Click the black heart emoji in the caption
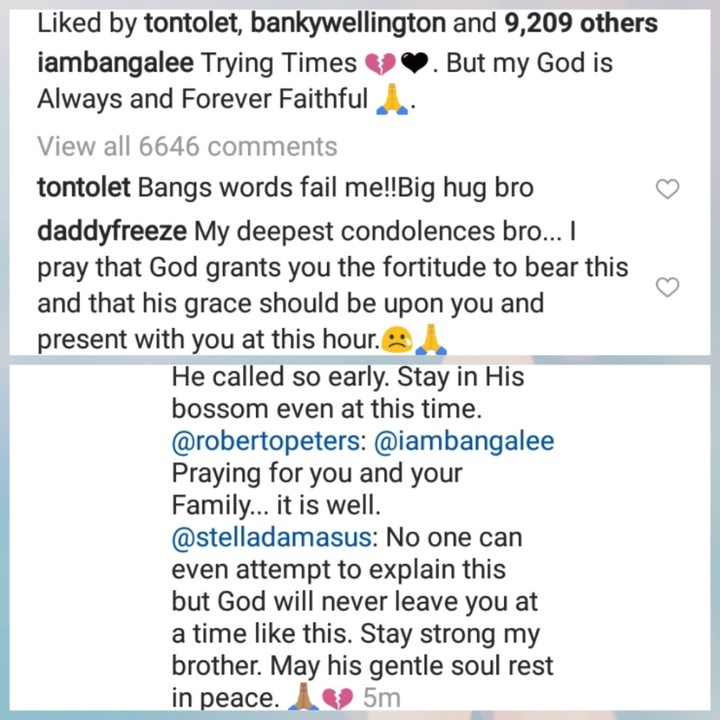 point(413,63)
